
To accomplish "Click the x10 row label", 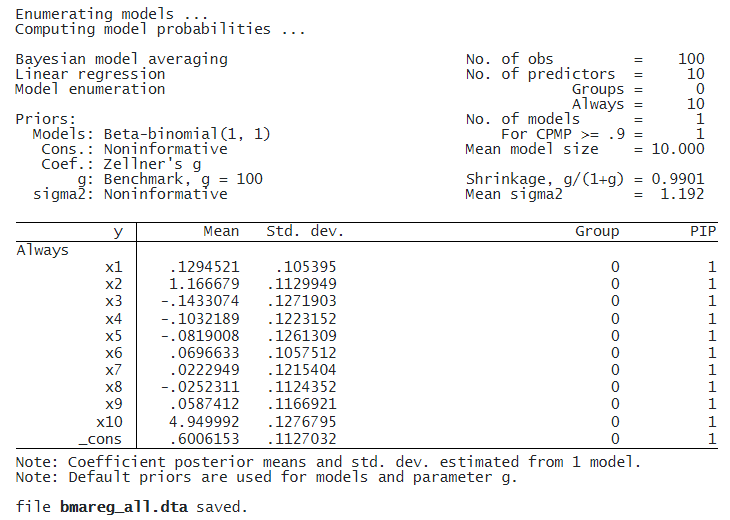I will [x=109, y=422].
